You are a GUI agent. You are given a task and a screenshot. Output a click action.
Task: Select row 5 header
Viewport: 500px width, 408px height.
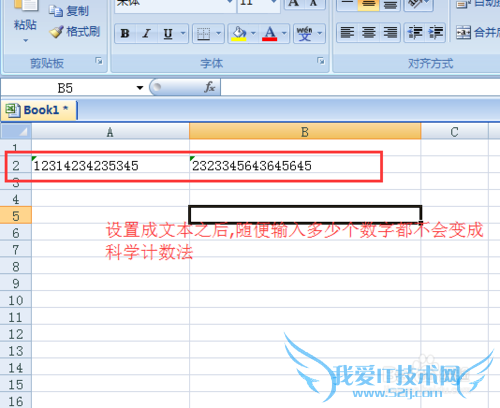pyautogui.click(x=16, y=216)
